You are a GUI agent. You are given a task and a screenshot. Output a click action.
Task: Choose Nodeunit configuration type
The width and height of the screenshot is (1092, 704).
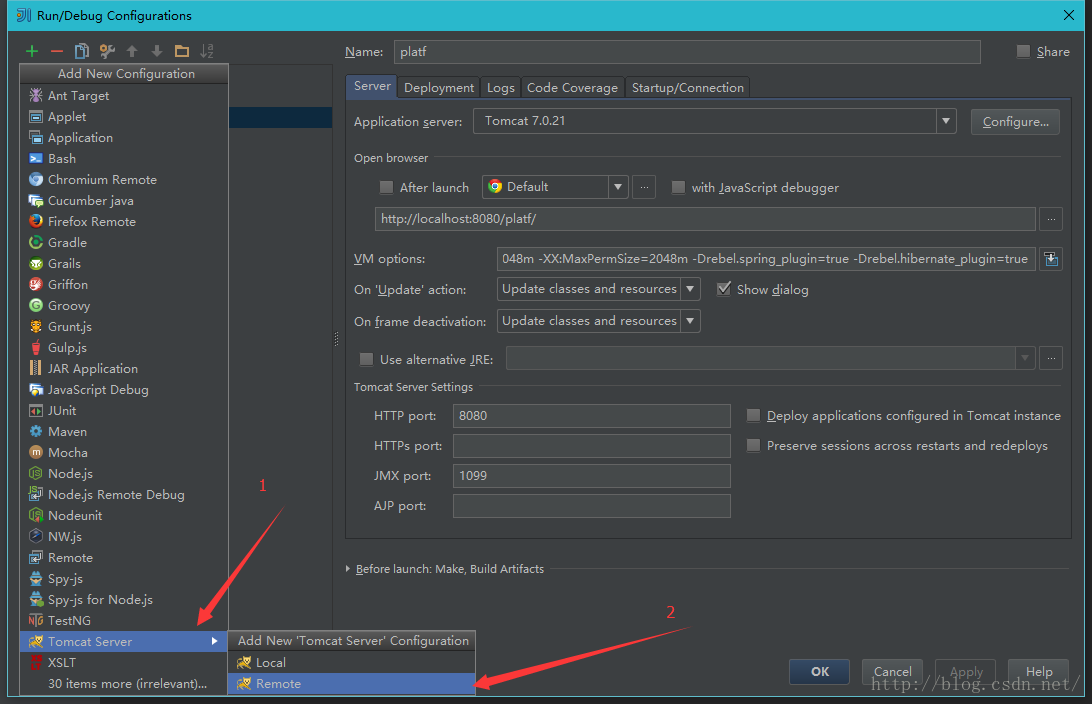click(x=124, y=515)
